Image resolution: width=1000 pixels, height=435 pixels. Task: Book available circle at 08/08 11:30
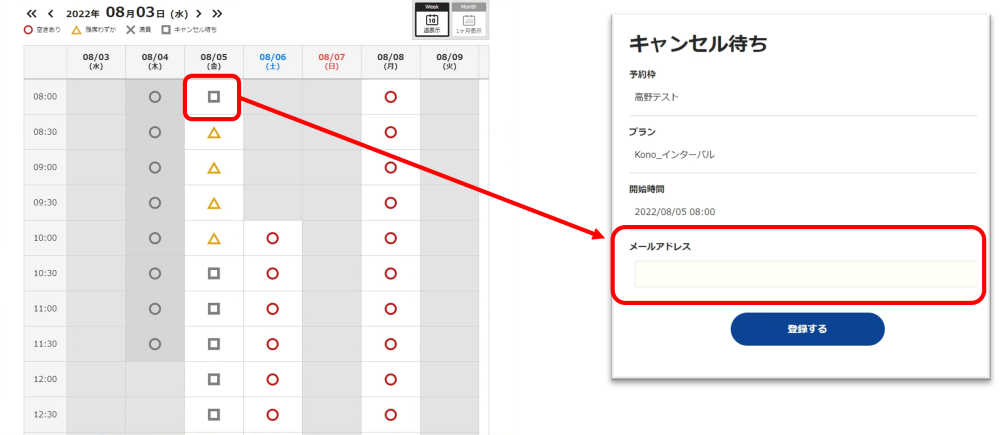coord(391,344)
